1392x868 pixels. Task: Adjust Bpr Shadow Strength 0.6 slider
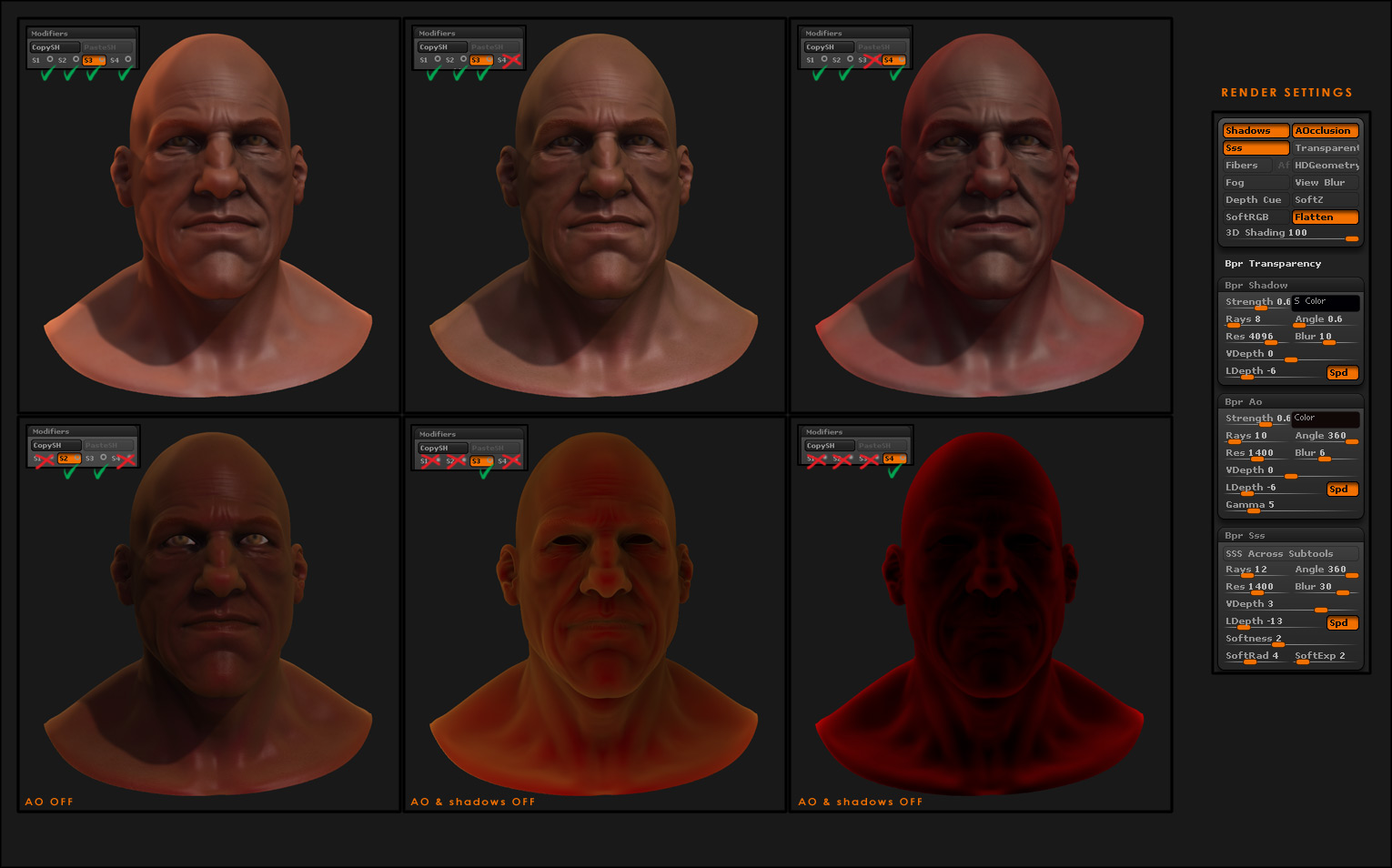tap(1256, 302)
